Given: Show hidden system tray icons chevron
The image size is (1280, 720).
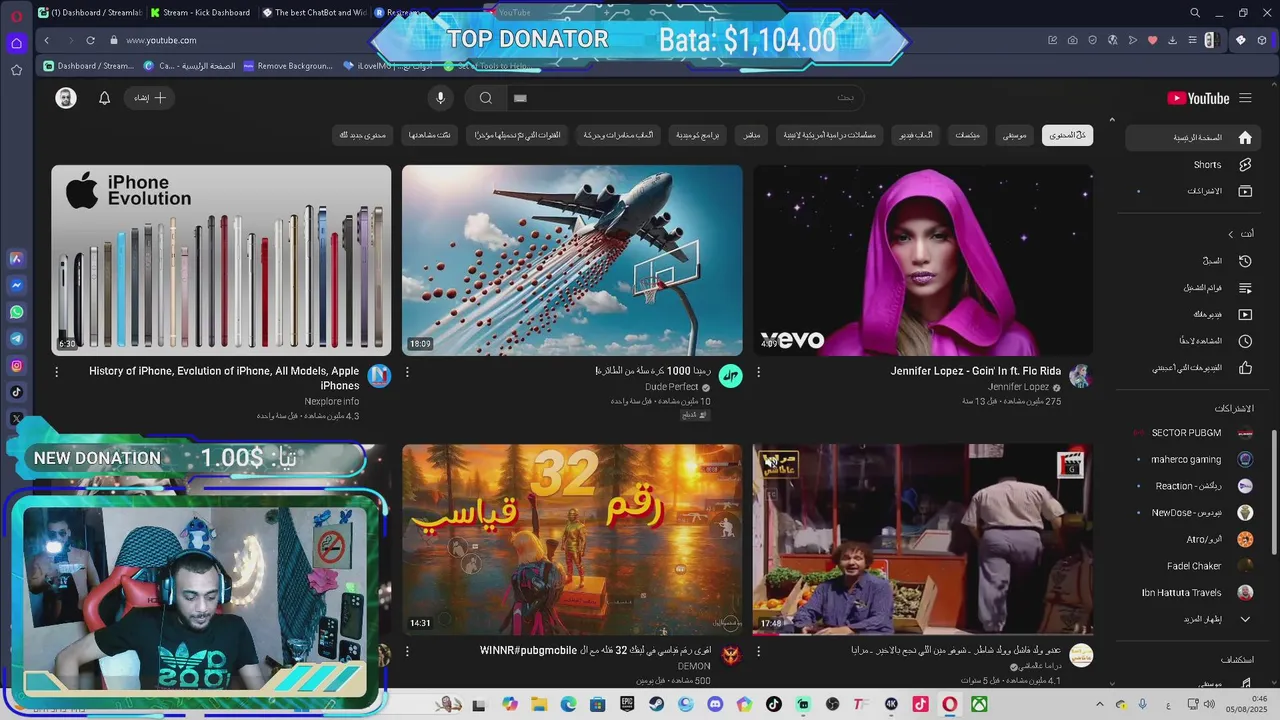Looking at the screenshot, I should 1100,705.
